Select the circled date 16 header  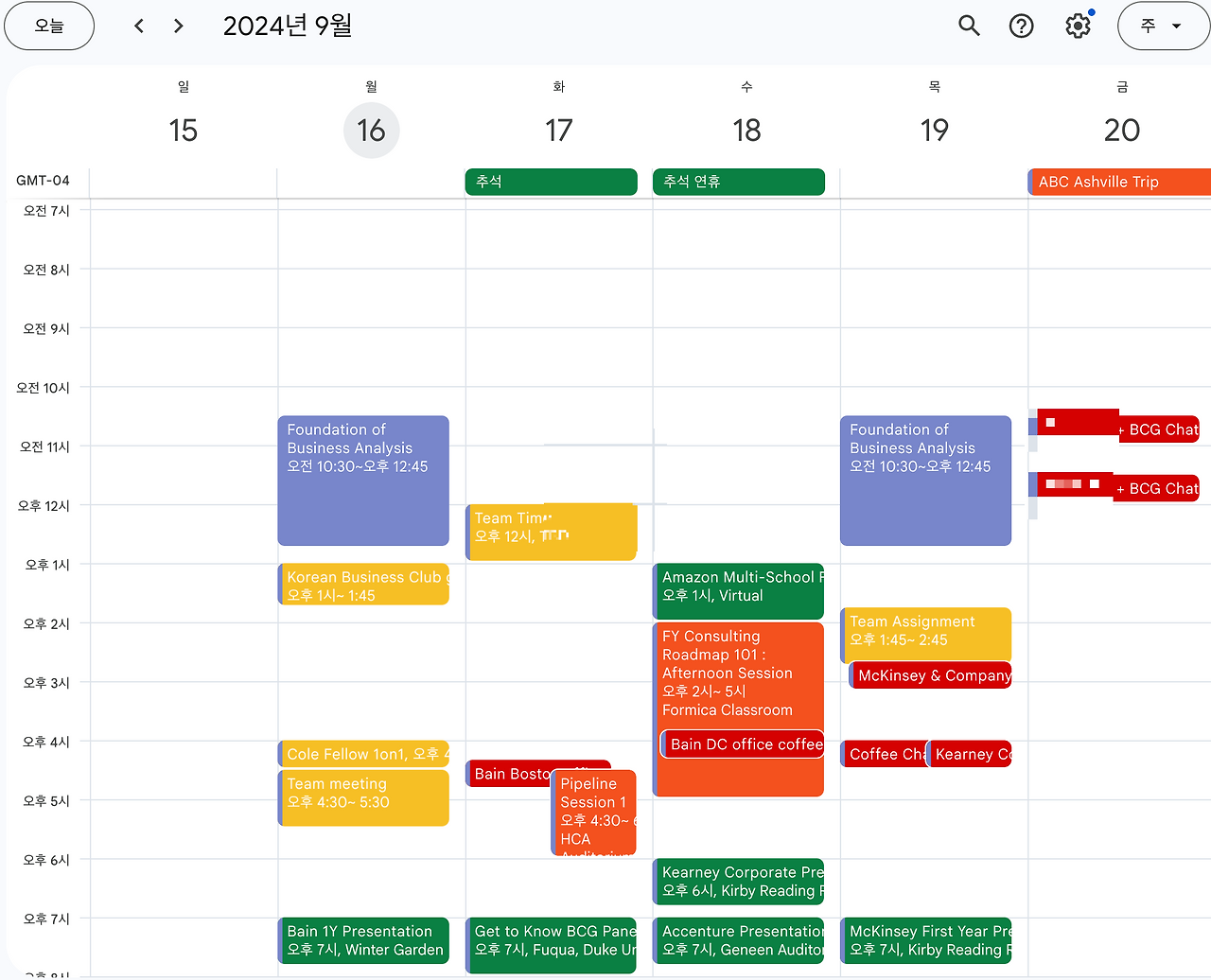(371, 130)
